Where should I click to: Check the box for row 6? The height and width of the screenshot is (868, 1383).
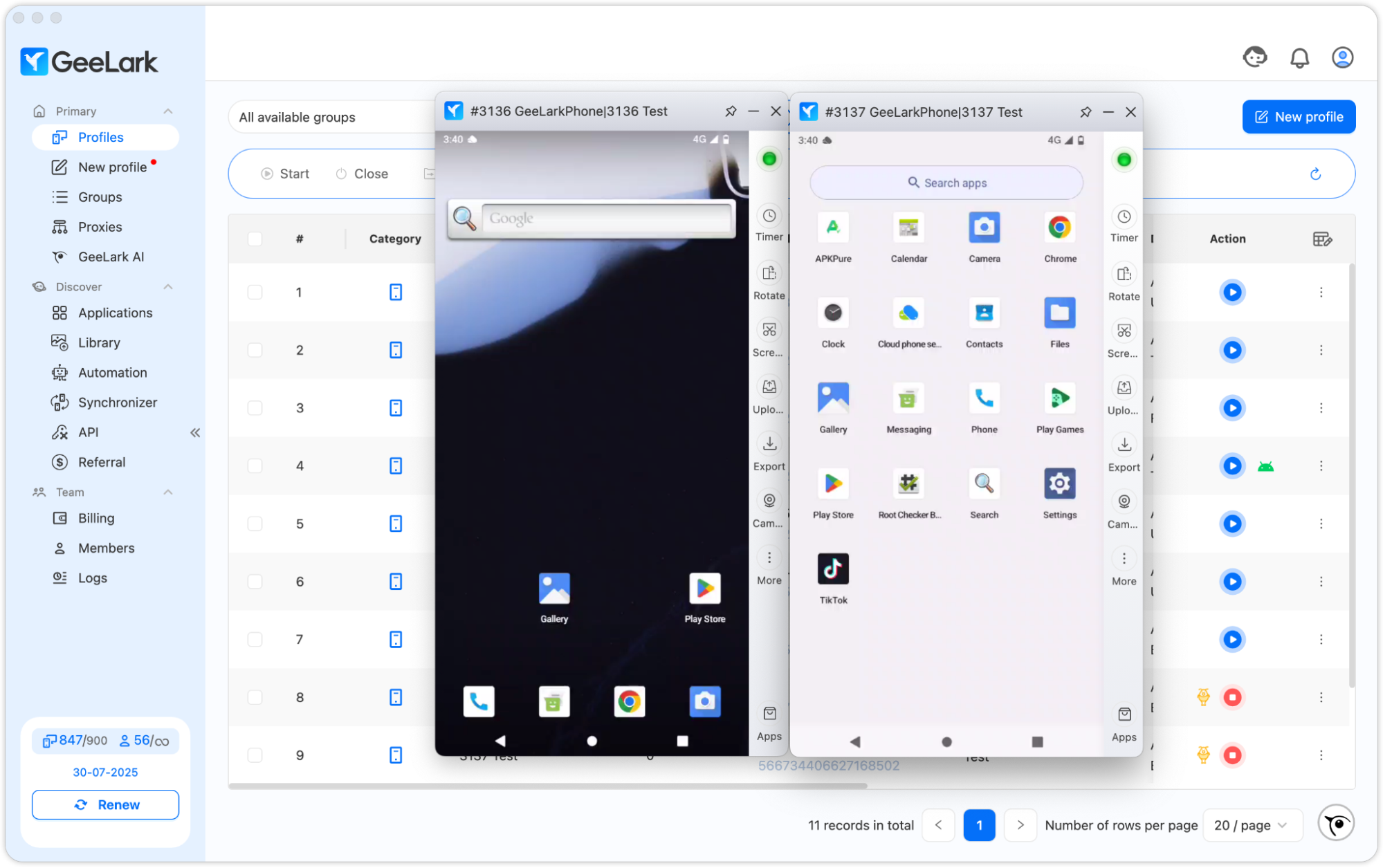(255, 582)
